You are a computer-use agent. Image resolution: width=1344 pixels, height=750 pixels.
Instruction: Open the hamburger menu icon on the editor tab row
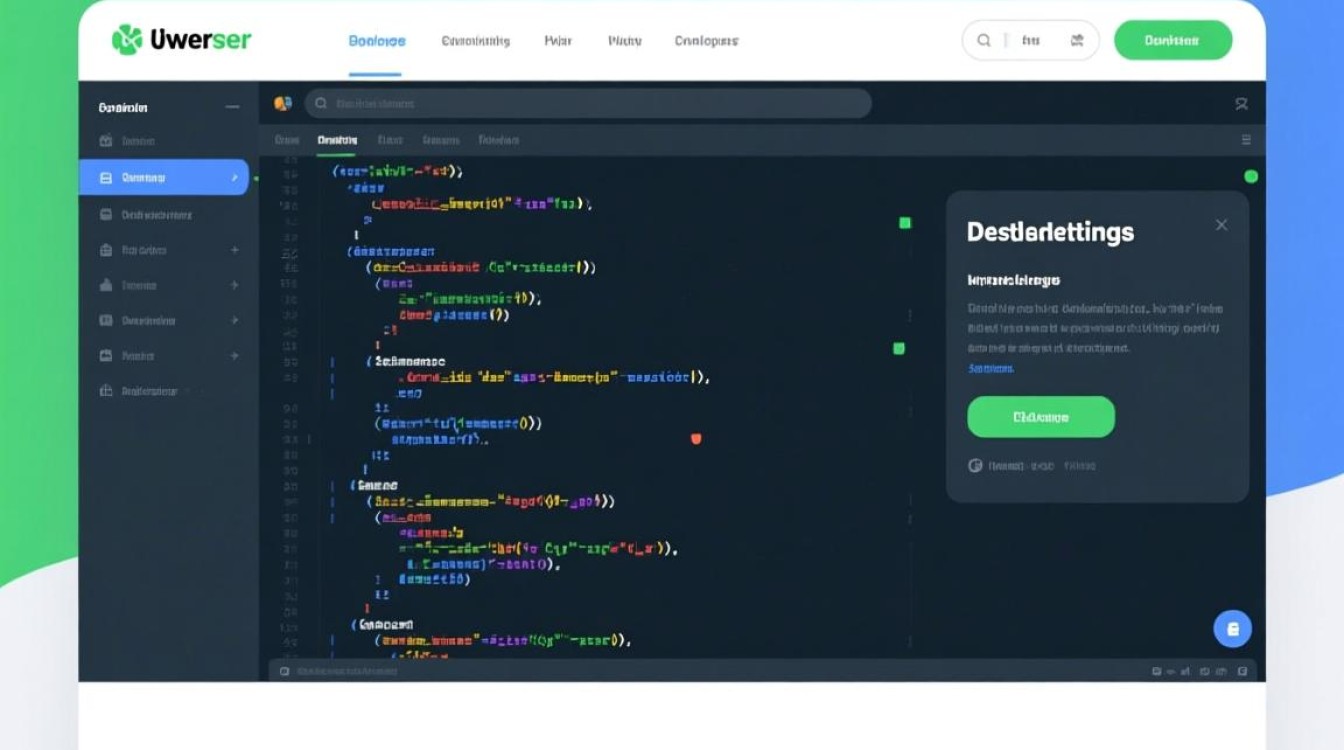tap(1245, 140)
